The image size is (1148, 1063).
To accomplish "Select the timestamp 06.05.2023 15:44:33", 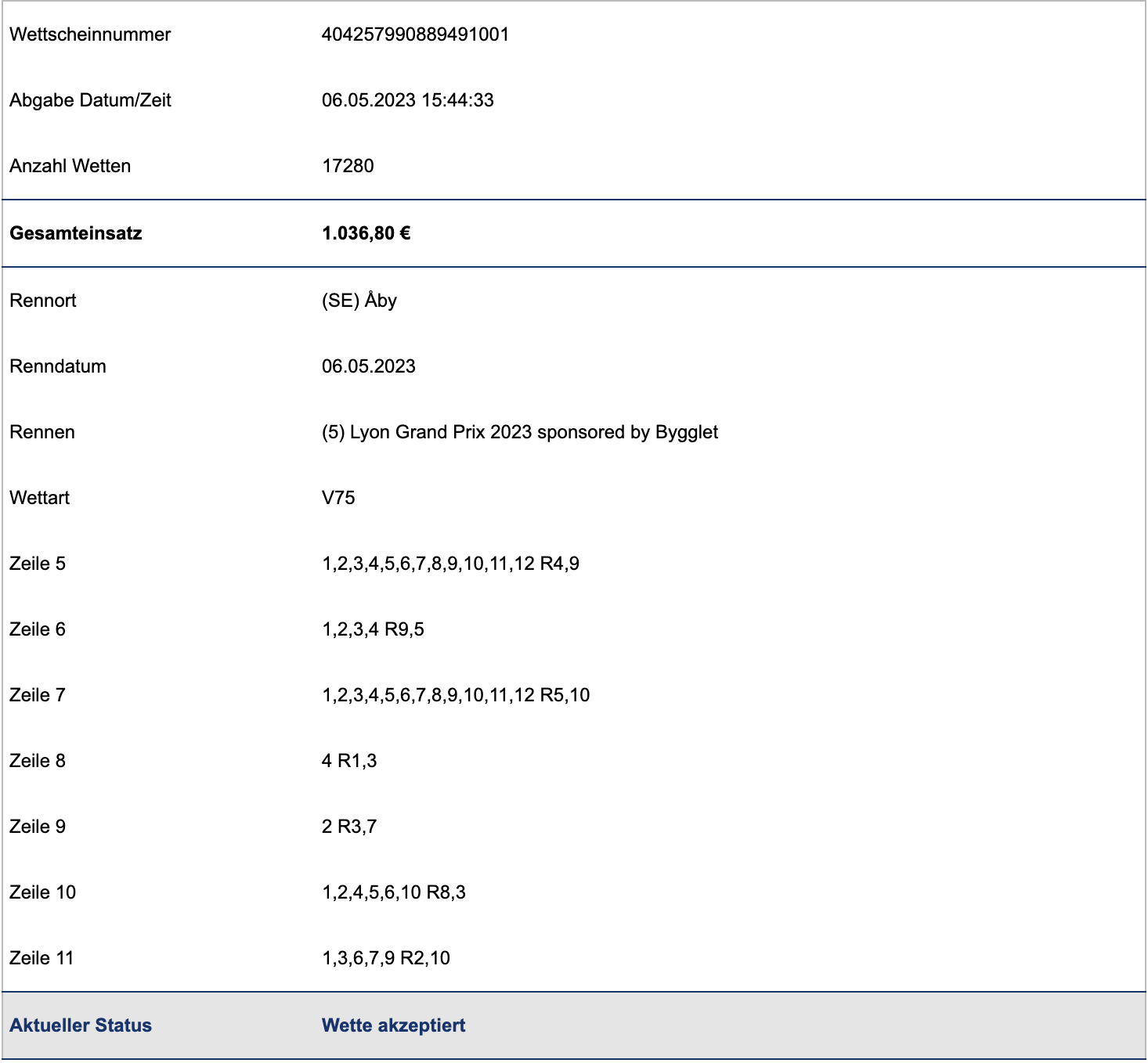I will pyautogui.click(x=408, y=100).
